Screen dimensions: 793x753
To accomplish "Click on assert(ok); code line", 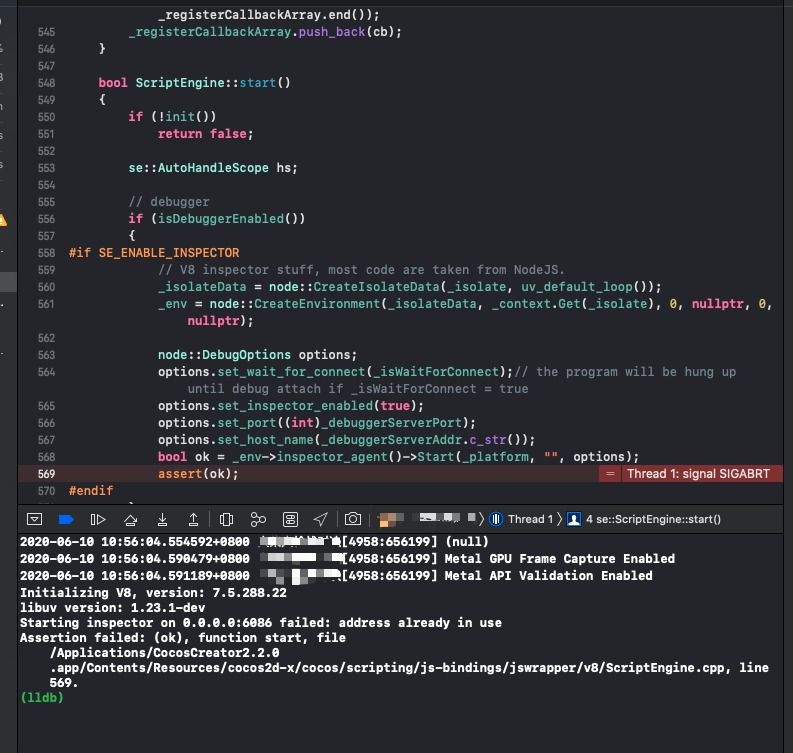I will [x=198, y=474].
